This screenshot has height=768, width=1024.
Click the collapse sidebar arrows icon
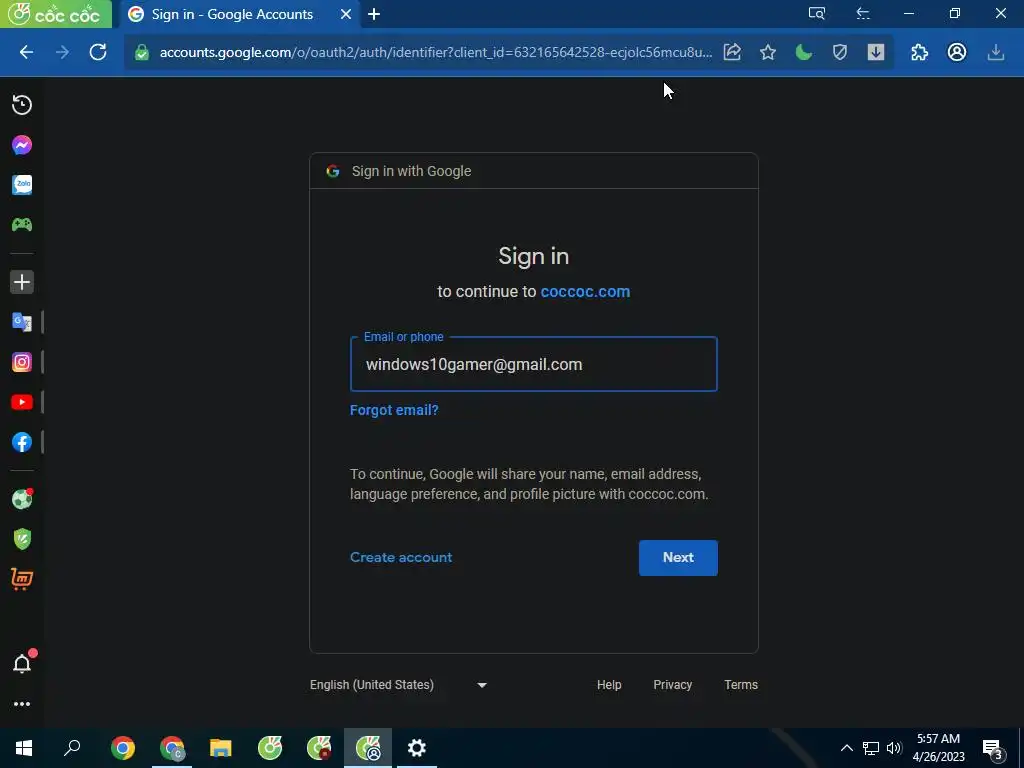point(863,13)
